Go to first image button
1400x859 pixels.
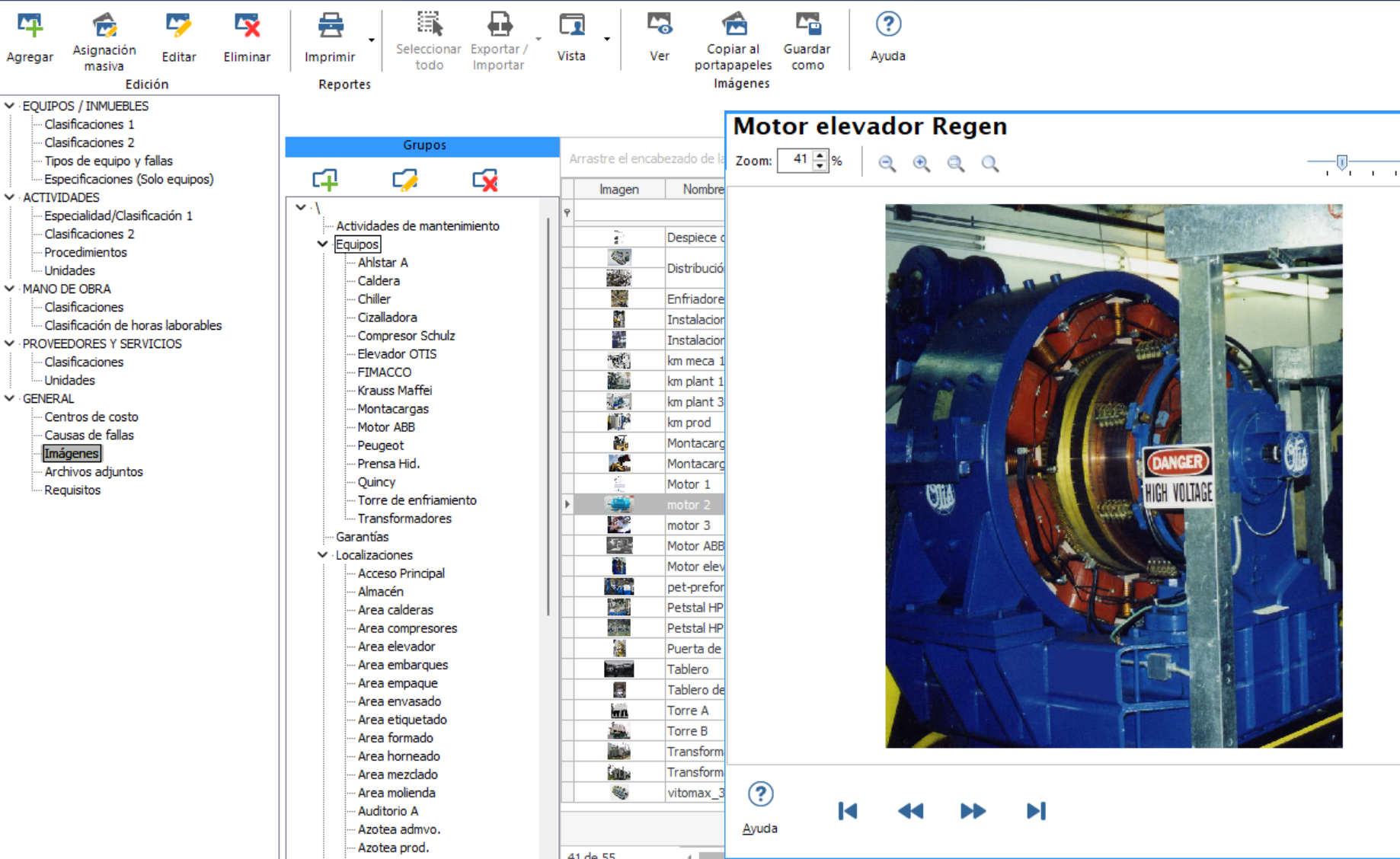point(848,811)
